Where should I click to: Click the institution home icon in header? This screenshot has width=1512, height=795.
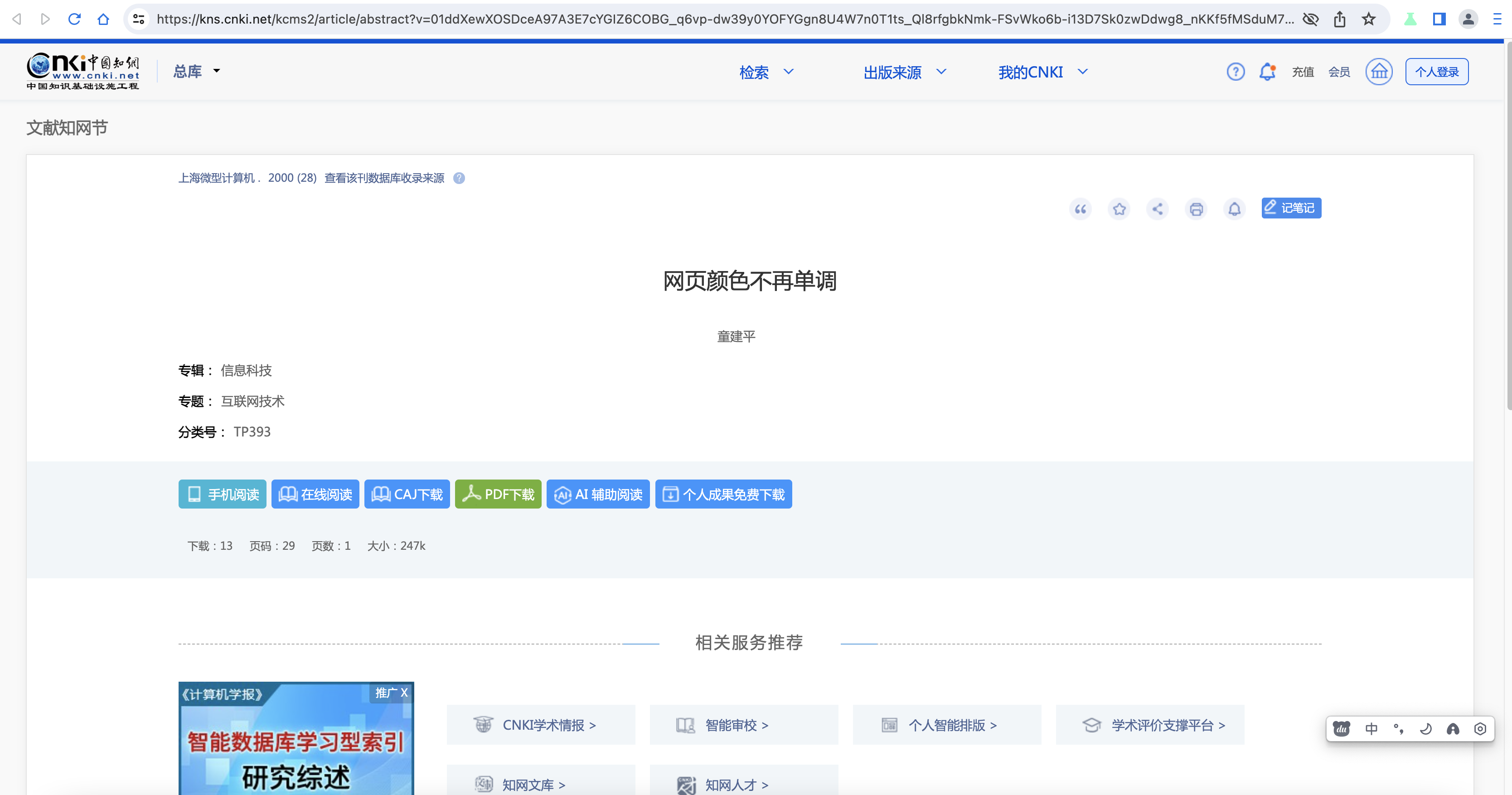pyautogui.click(x=1379, y=71)
